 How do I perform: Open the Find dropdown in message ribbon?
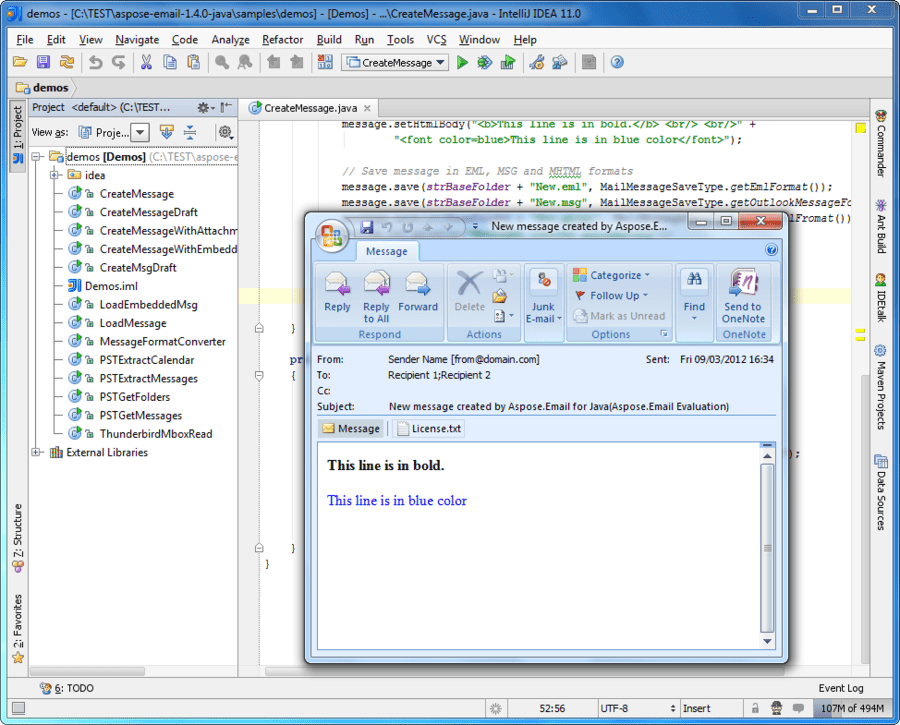(694, 296)
